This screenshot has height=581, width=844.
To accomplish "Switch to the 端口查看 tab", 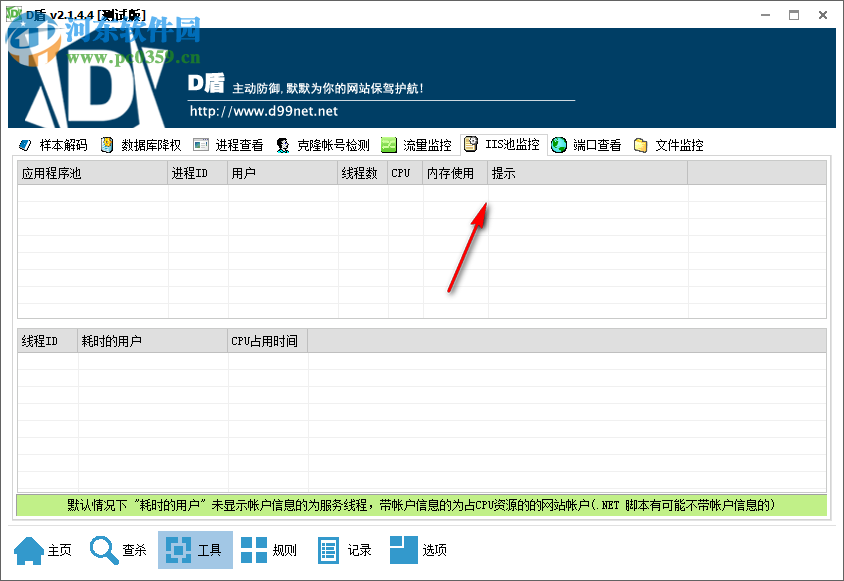I will pos(587,145).
